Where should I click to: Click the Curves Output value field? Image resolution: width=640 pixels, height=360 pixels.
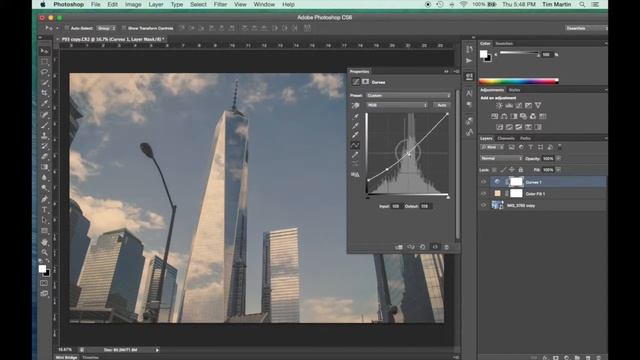[425, 206]
